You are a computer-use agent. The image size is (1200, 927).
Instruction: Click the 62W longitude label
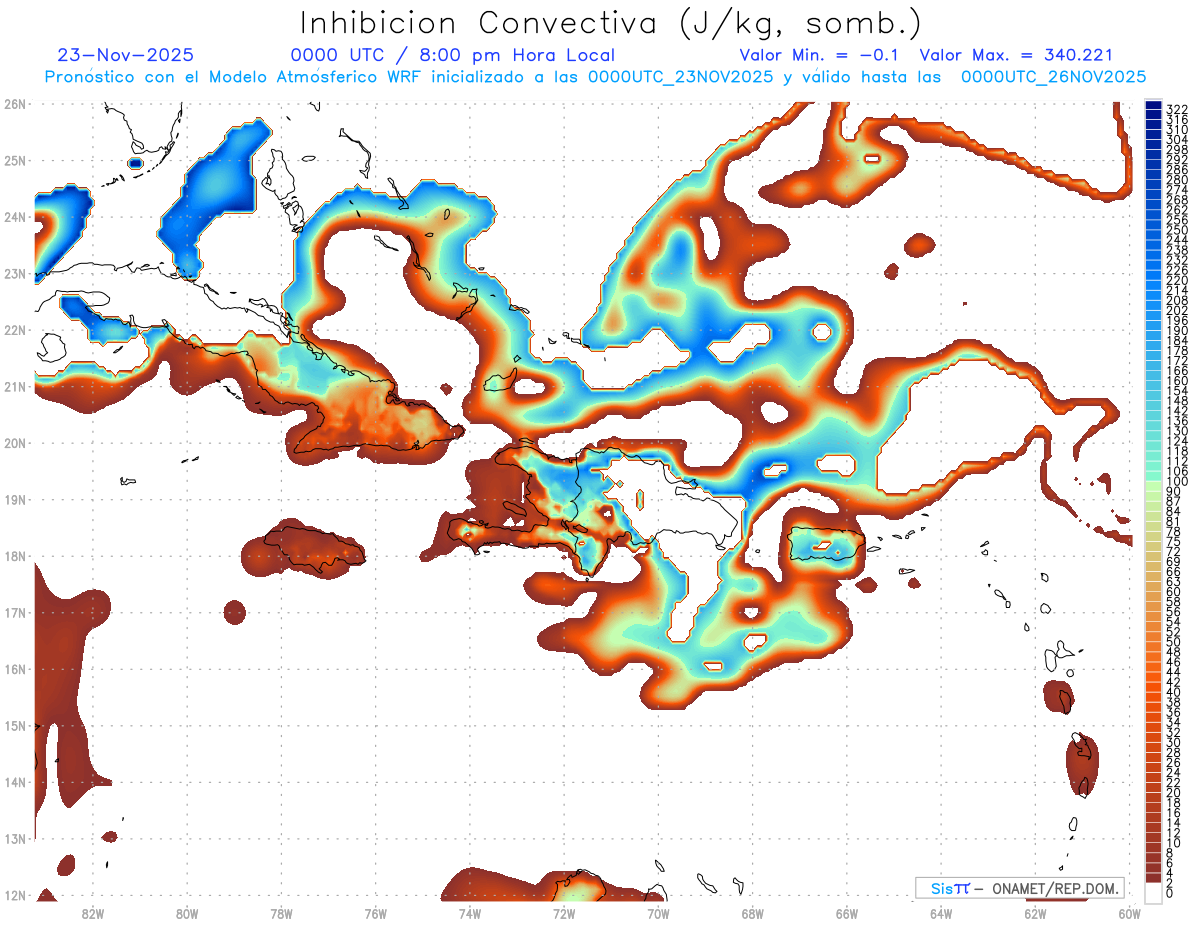tap(1035, 913)
